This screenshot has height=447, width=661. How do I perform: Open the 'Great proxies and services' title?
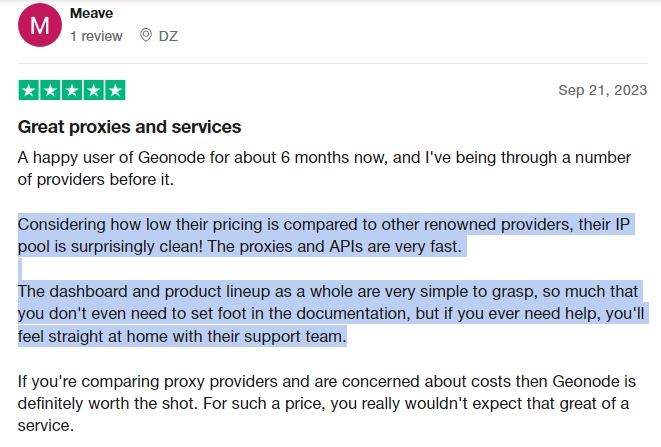(129, 127)
